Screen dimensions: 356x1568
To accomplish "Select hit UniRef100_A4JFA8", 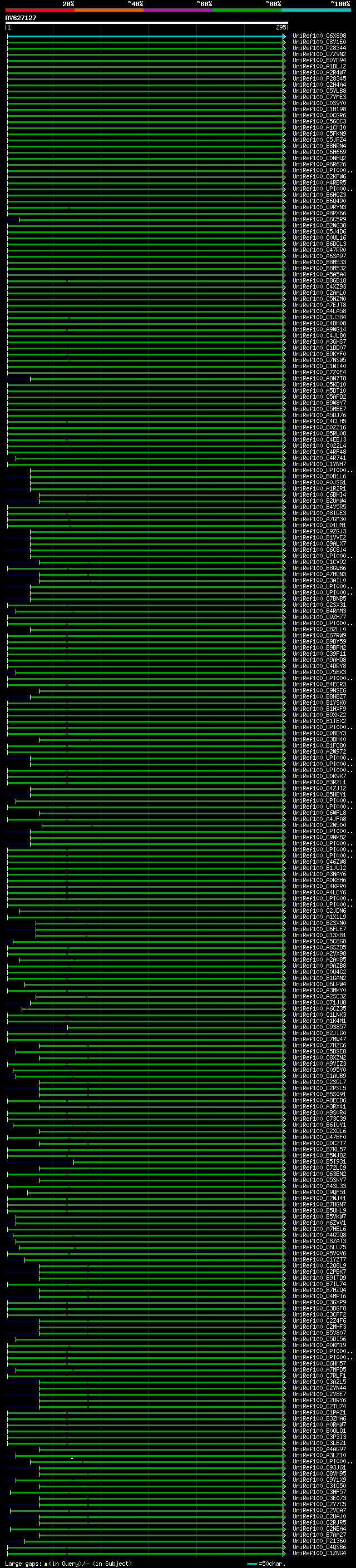I will click(319, 819).
